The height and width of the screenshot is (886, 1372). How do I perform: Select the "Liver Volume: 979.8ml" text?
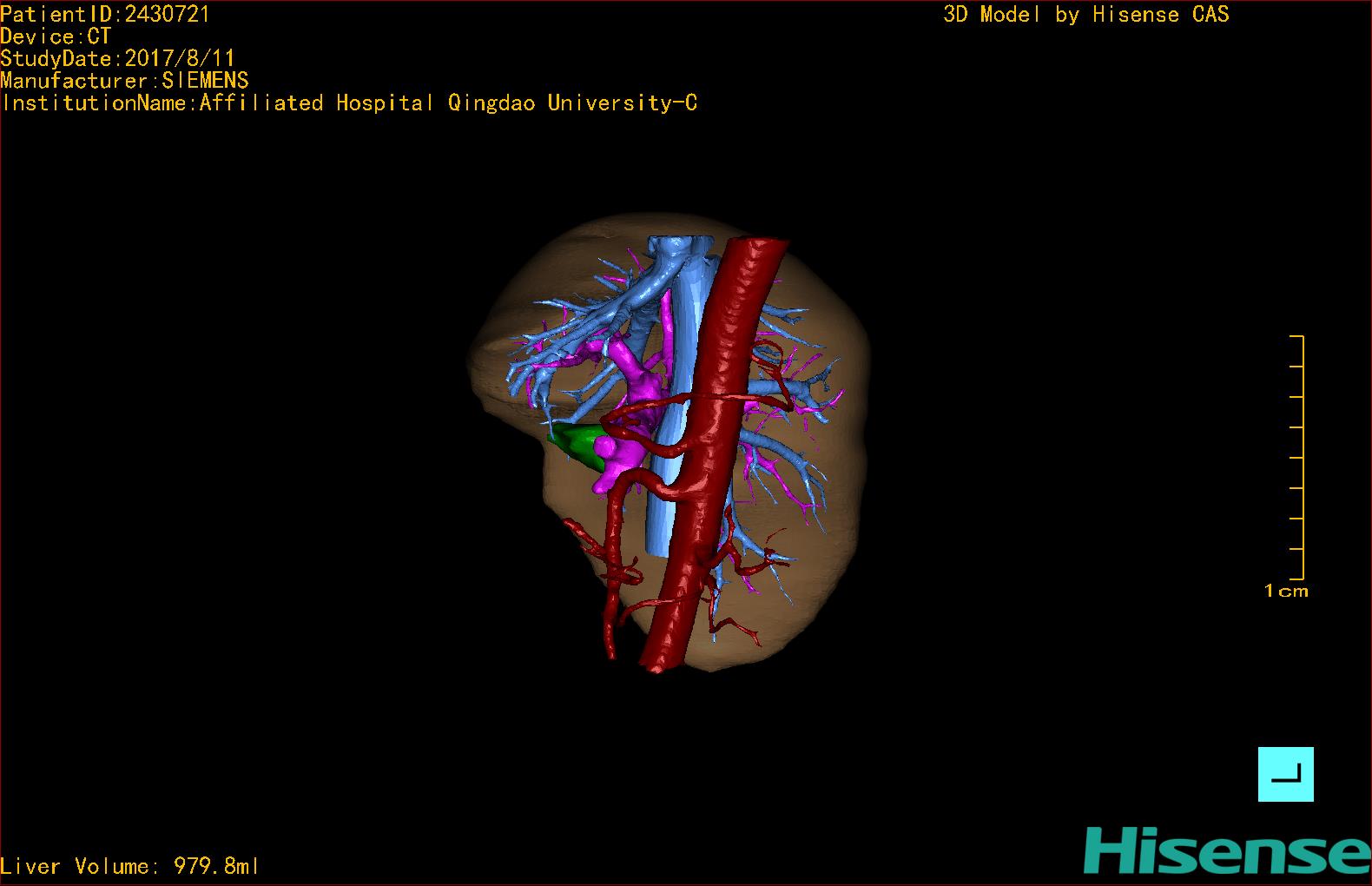129,866
